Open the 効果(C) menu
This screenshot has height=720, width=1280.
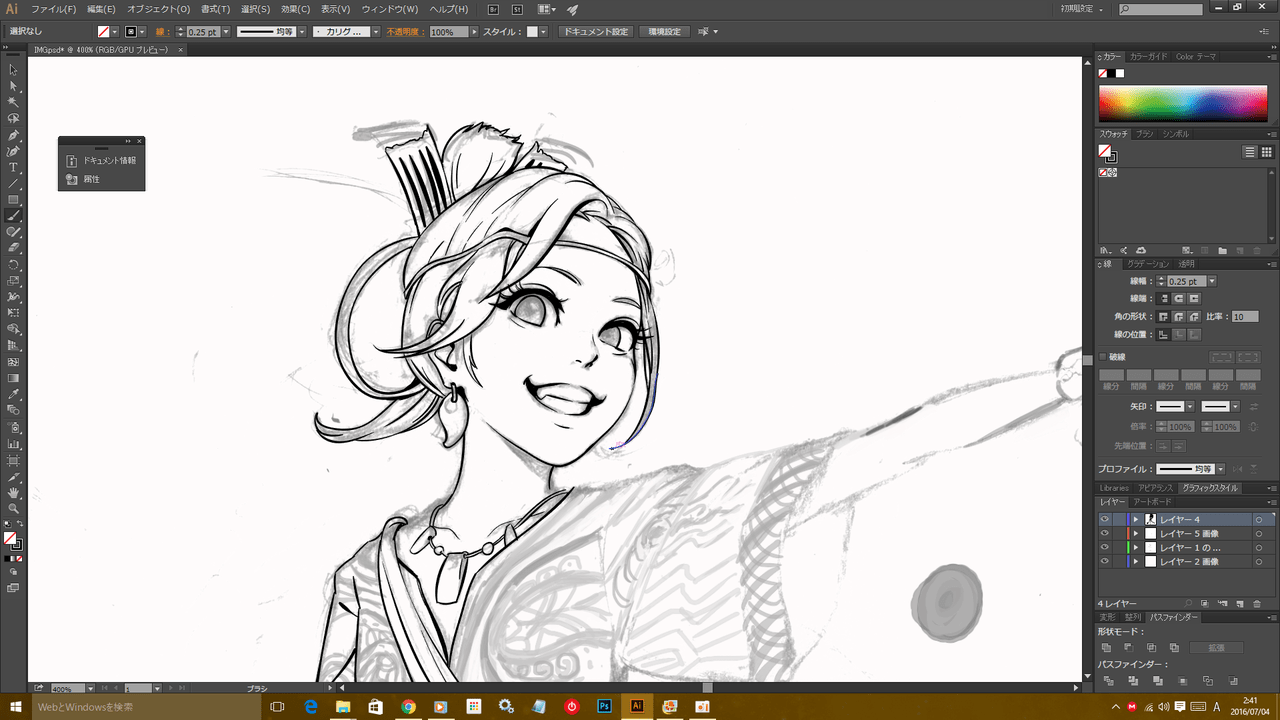(295, 9)
